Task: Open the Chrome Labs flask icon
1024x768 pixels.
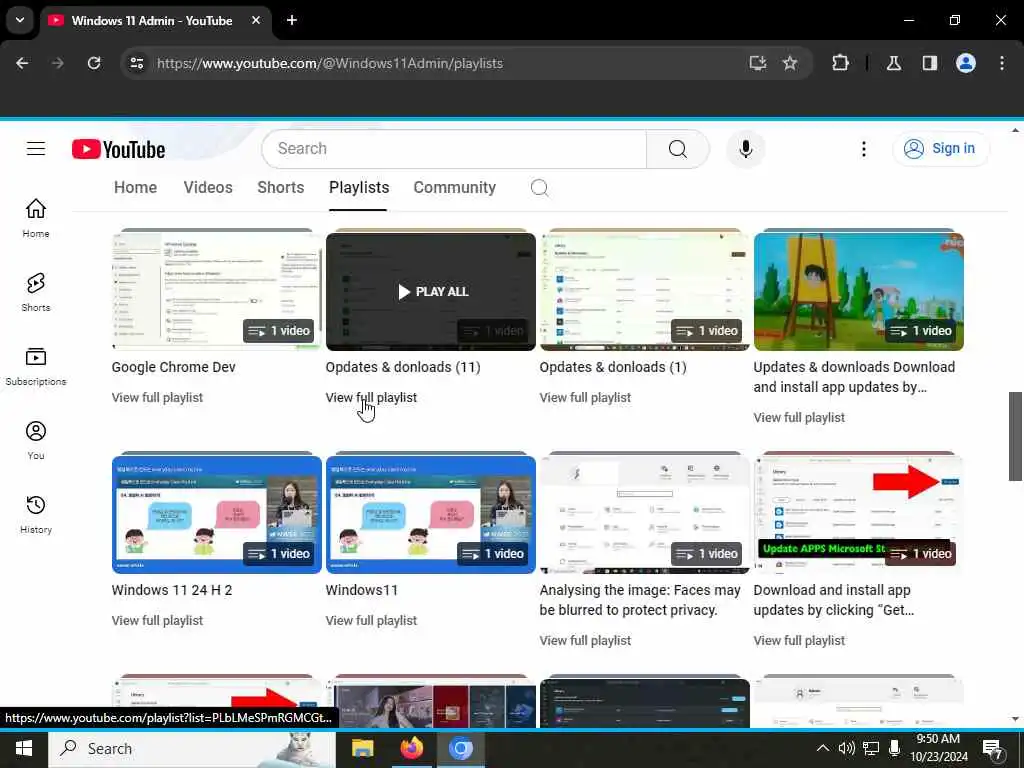Action: click(x=894, y=63)
